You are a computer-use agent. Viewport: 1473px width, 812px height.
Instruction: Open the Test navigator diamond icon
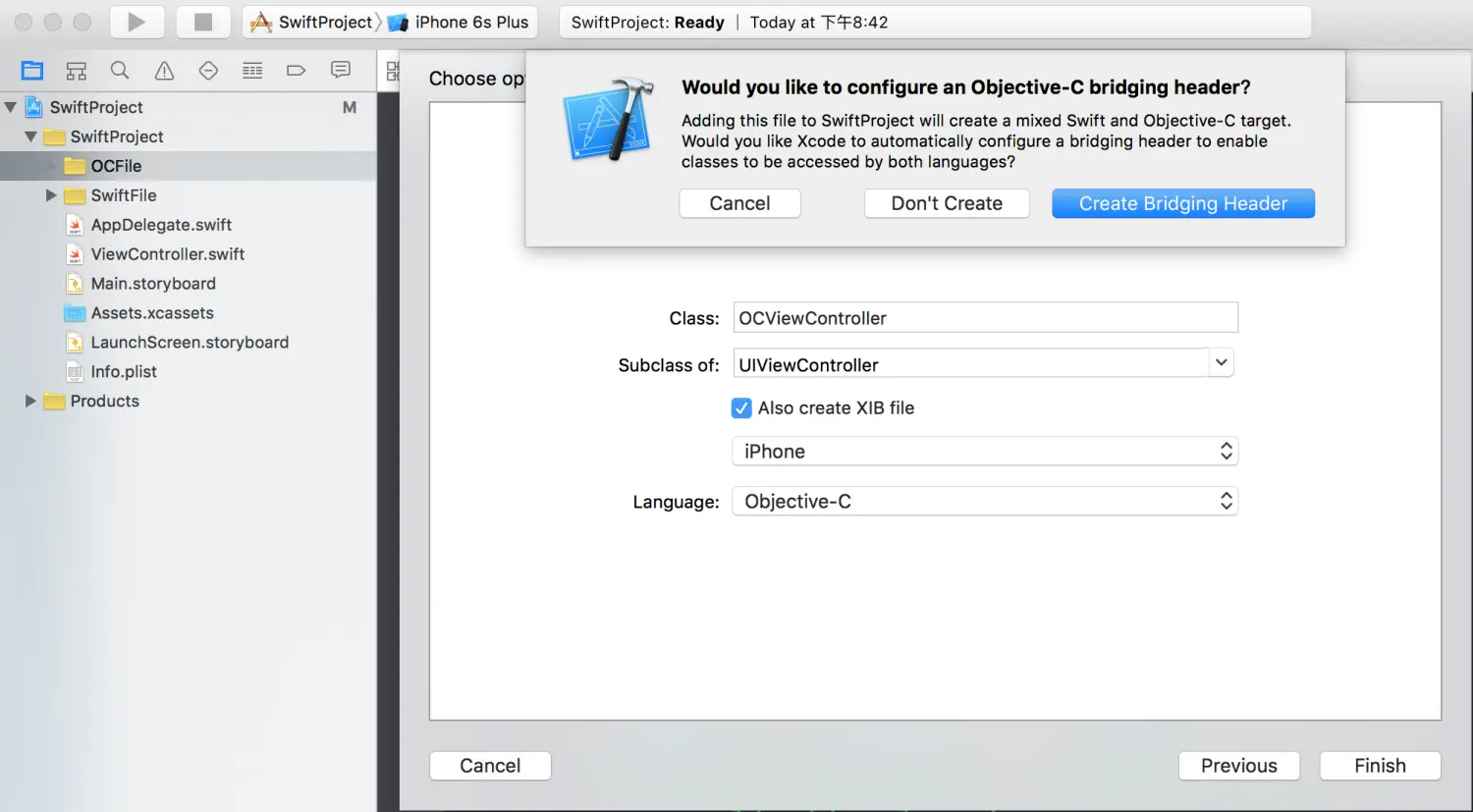(x=208, y=71)
